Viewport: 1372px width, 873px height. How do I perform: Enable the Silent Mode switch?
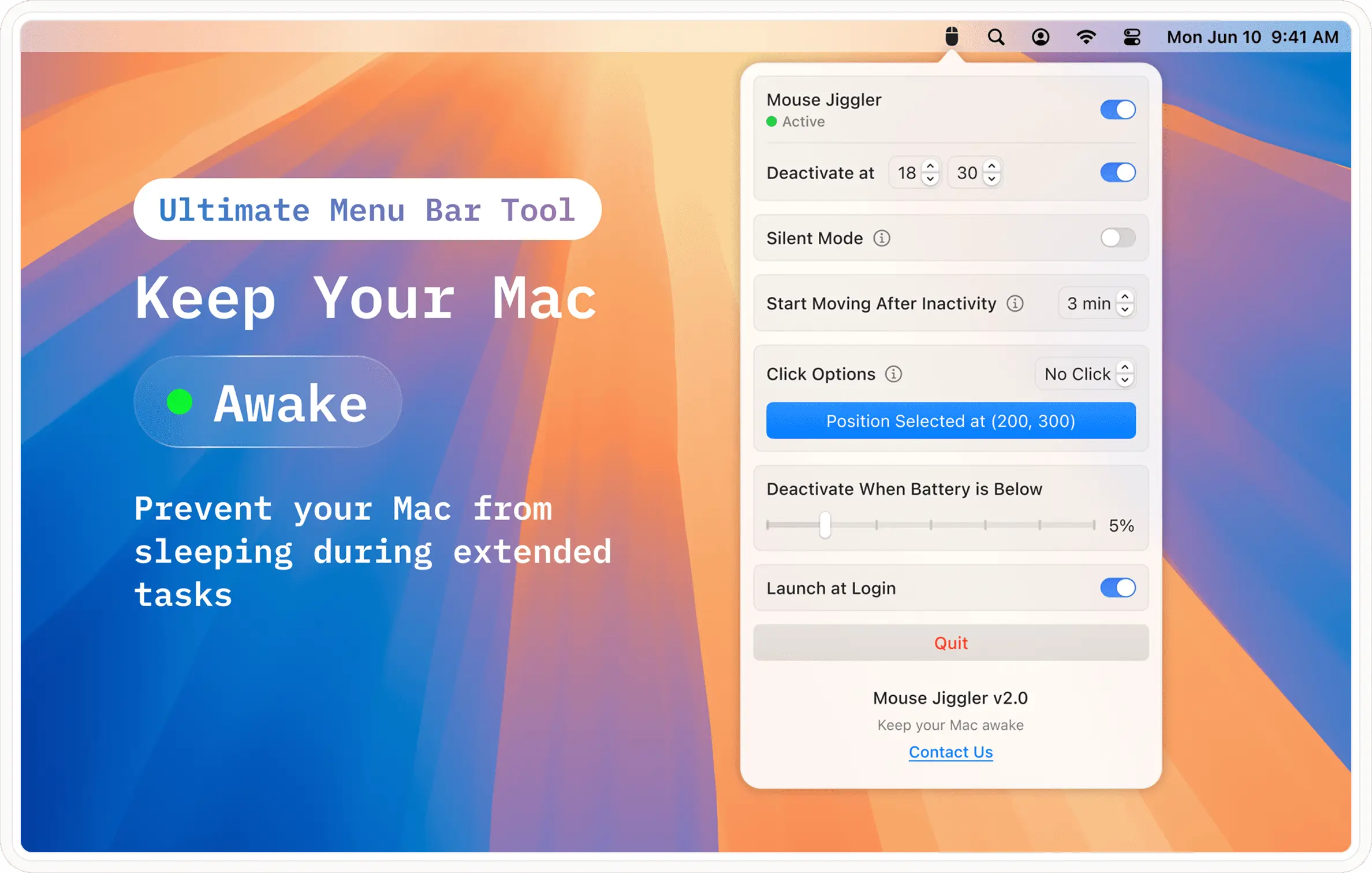coord(1118,238)
